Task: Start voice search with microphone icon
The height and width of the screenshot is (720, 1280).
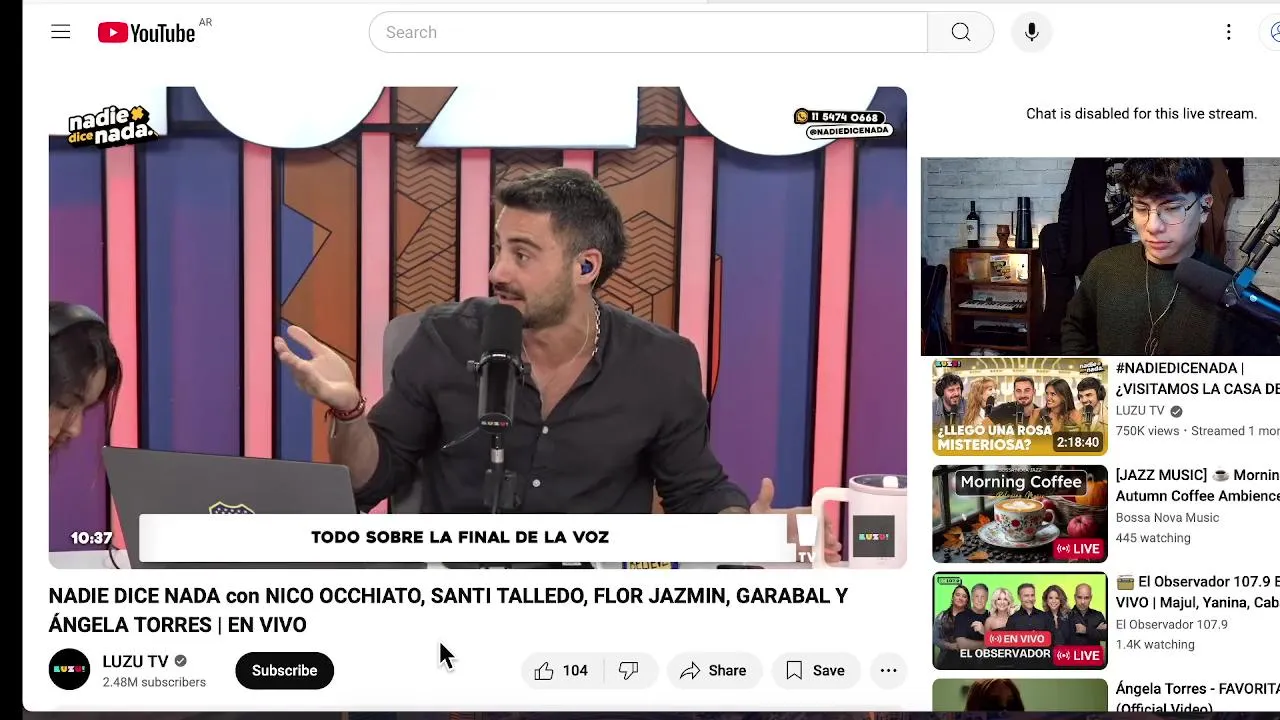Action: 1031,32
